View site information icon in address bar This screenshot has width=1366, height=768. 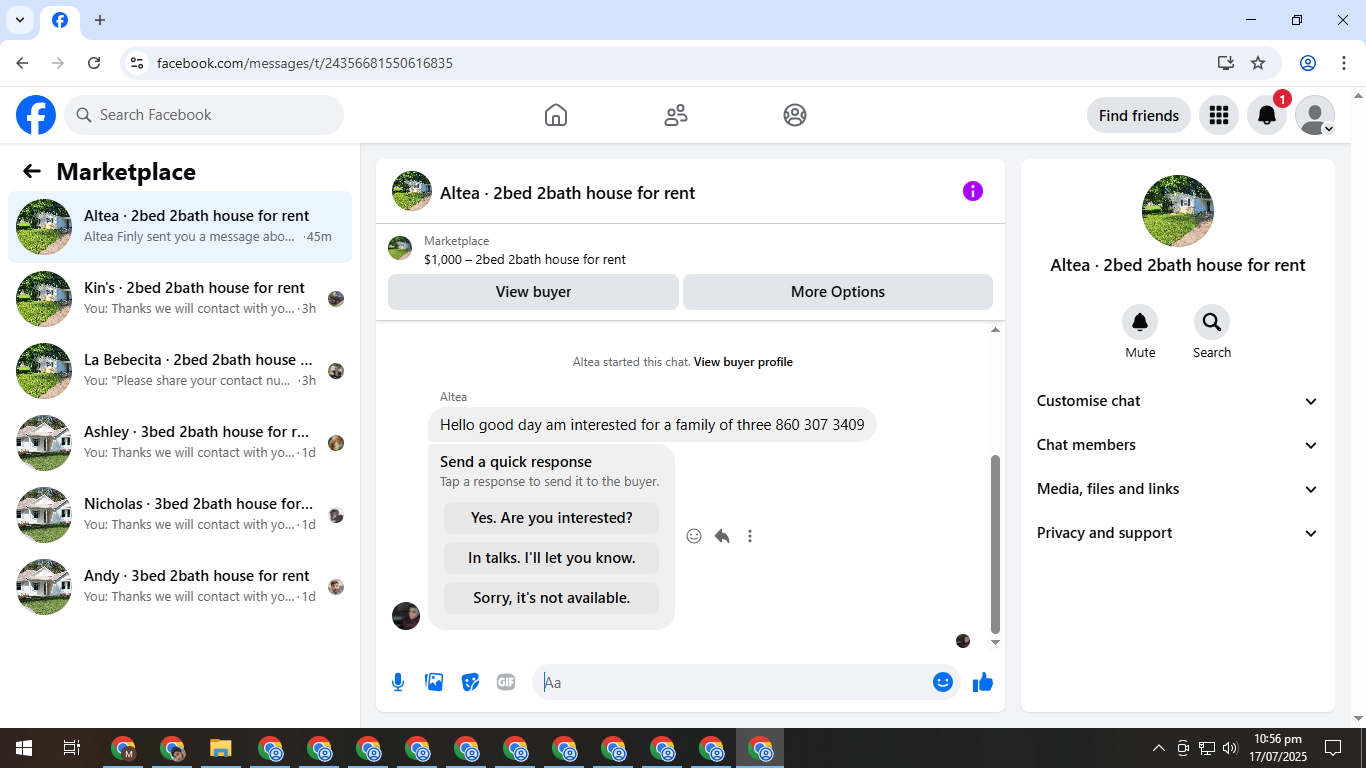[x=137, y=63]
